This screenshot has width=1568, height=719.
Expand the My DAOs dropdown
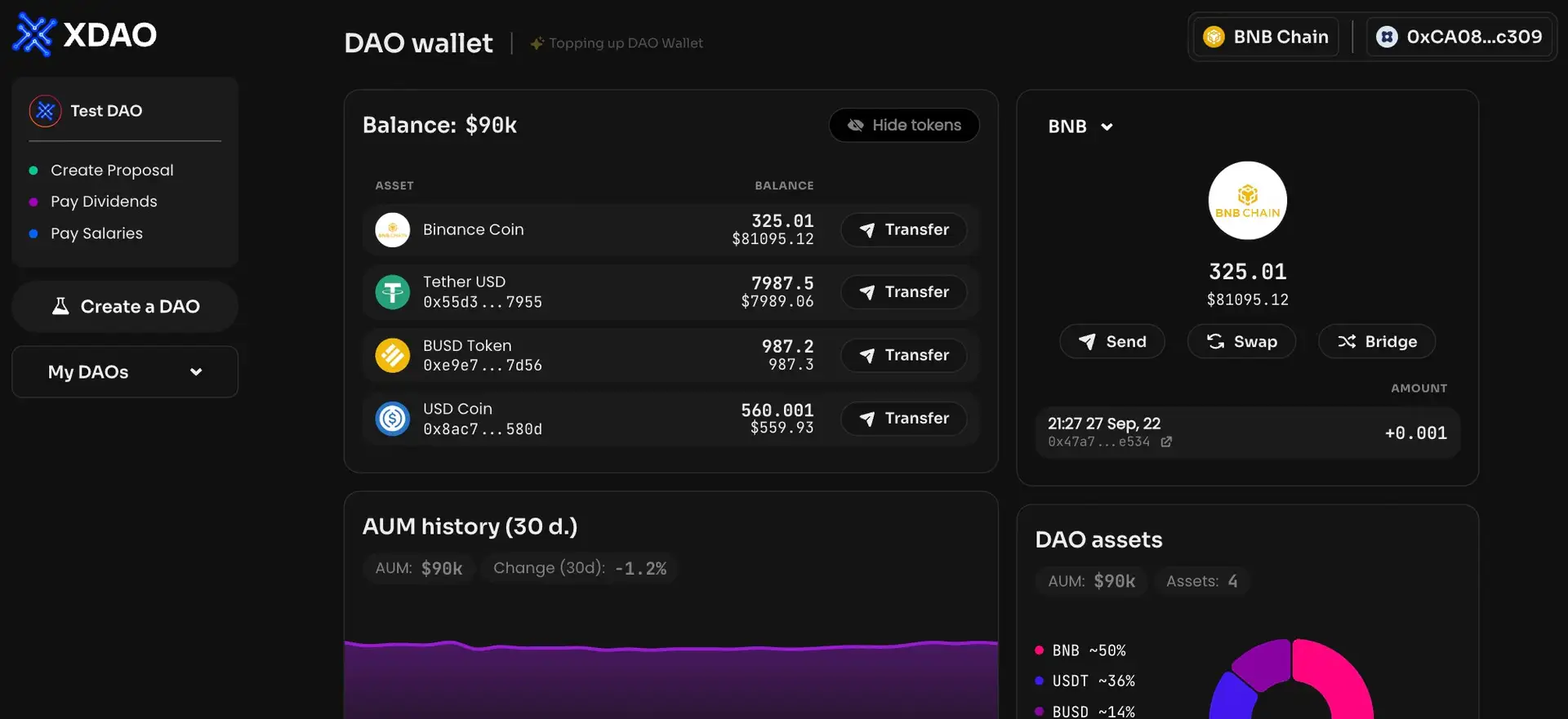125,372
